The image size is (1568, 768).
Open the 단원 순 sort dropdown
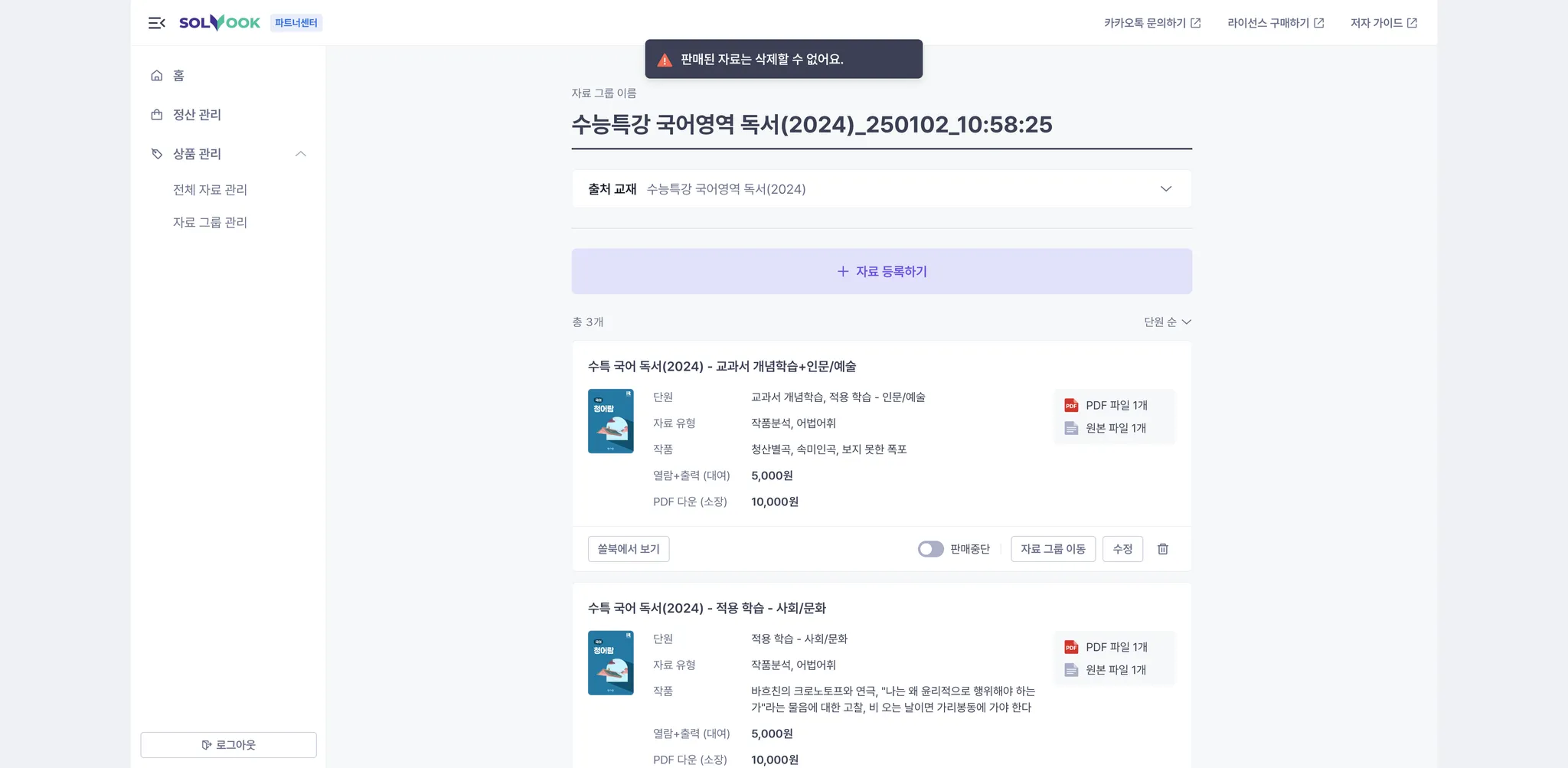point(1168,322)
